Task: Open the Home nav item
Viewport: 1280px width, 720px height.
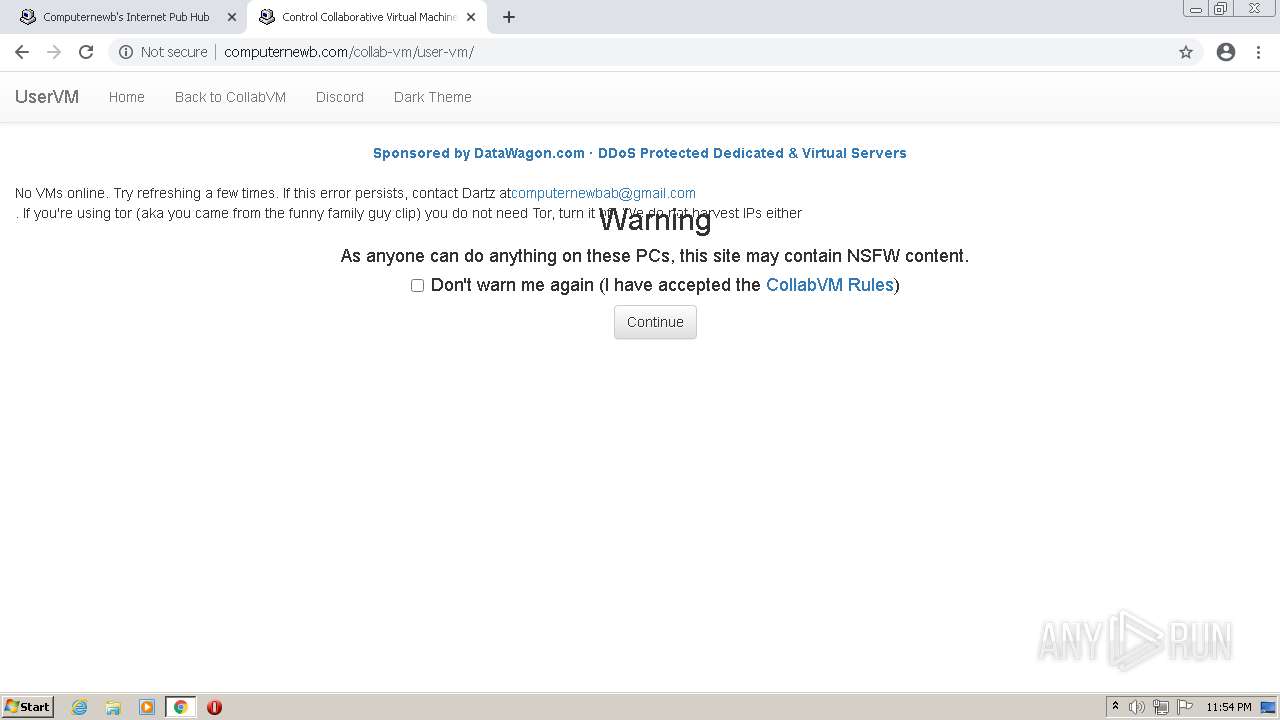Action: [x=127, y=97]
